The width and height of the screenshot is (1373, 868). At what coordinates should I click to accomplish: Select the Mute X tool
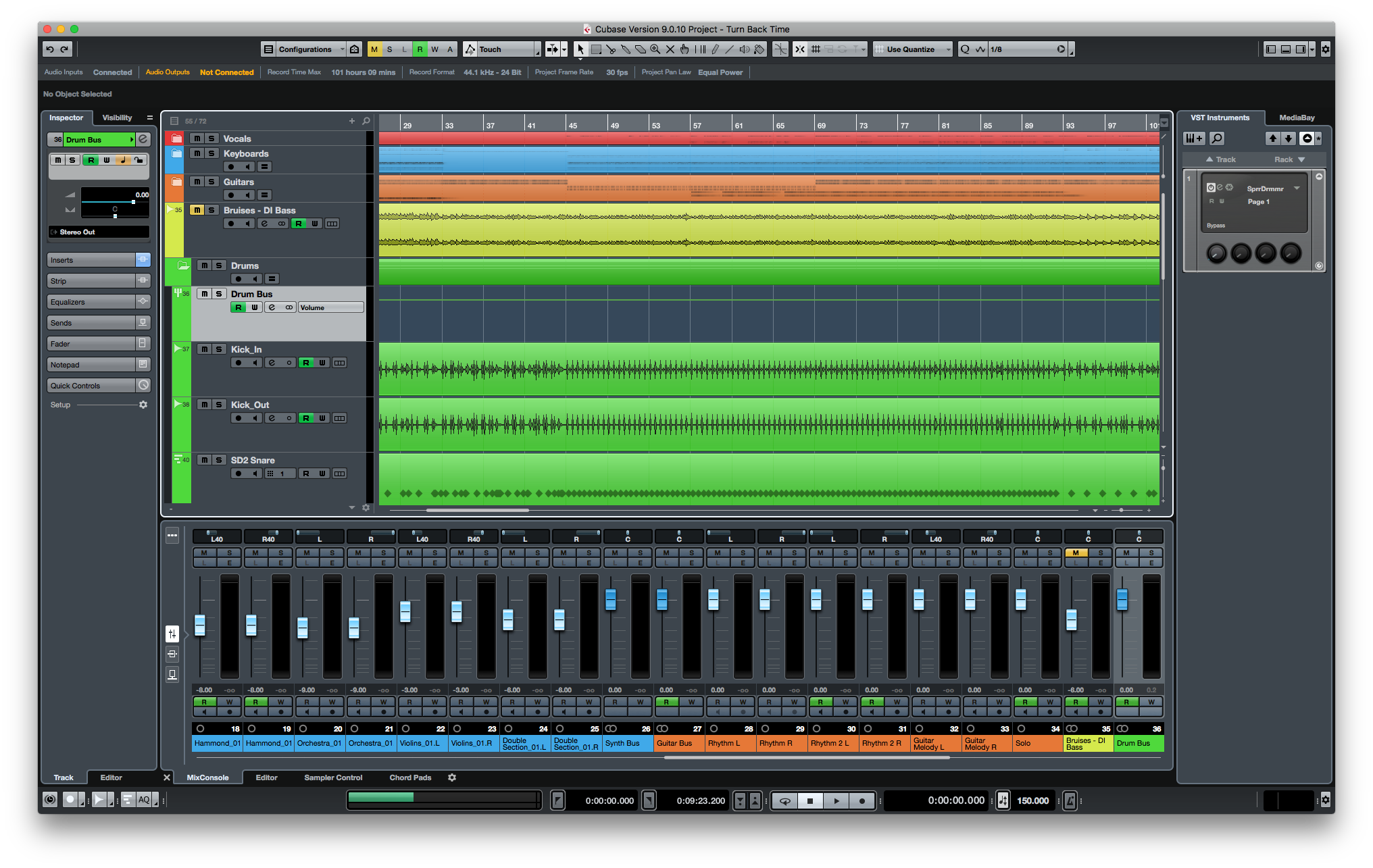[x=670, y=49]
